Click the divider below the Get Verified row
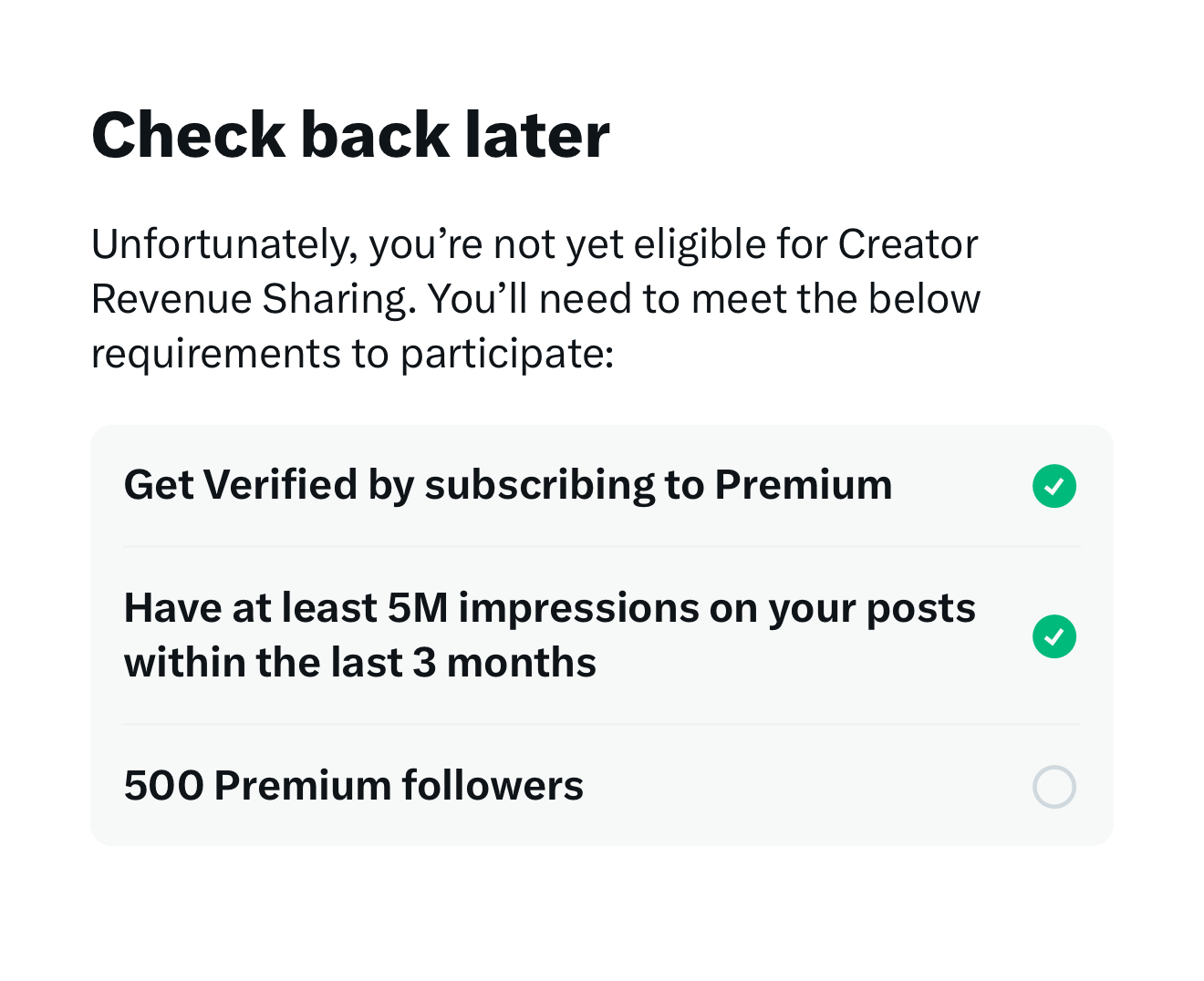The width and height of the screenshot is (1204, 981). tap(602, 547)
